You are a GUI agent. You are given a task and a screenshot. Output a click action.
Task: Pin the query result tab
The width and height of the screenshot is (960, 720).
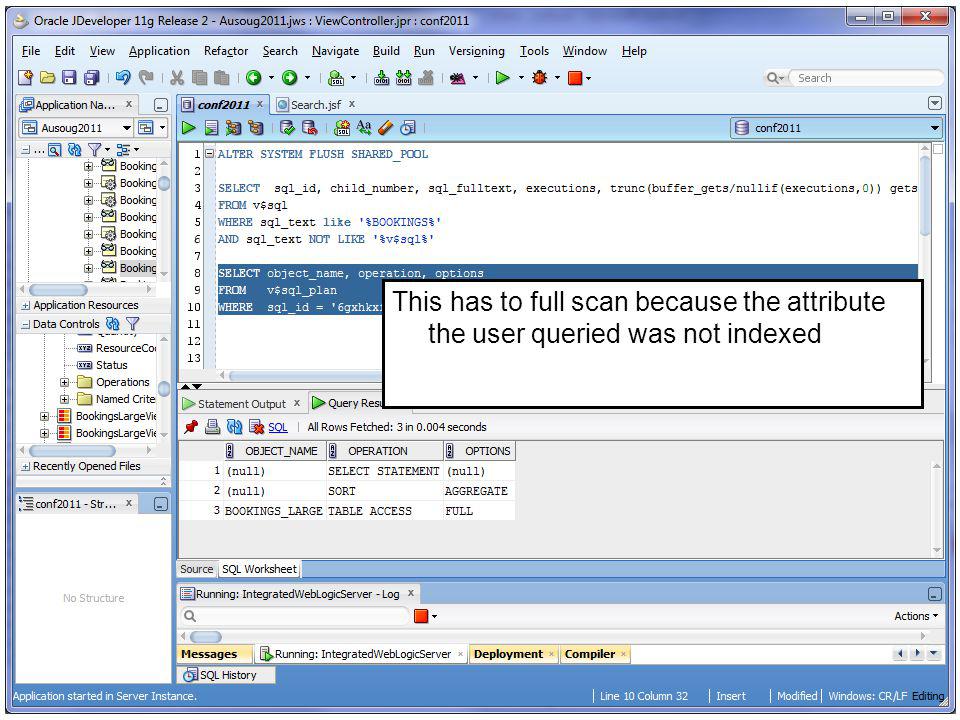coord(191,427)
